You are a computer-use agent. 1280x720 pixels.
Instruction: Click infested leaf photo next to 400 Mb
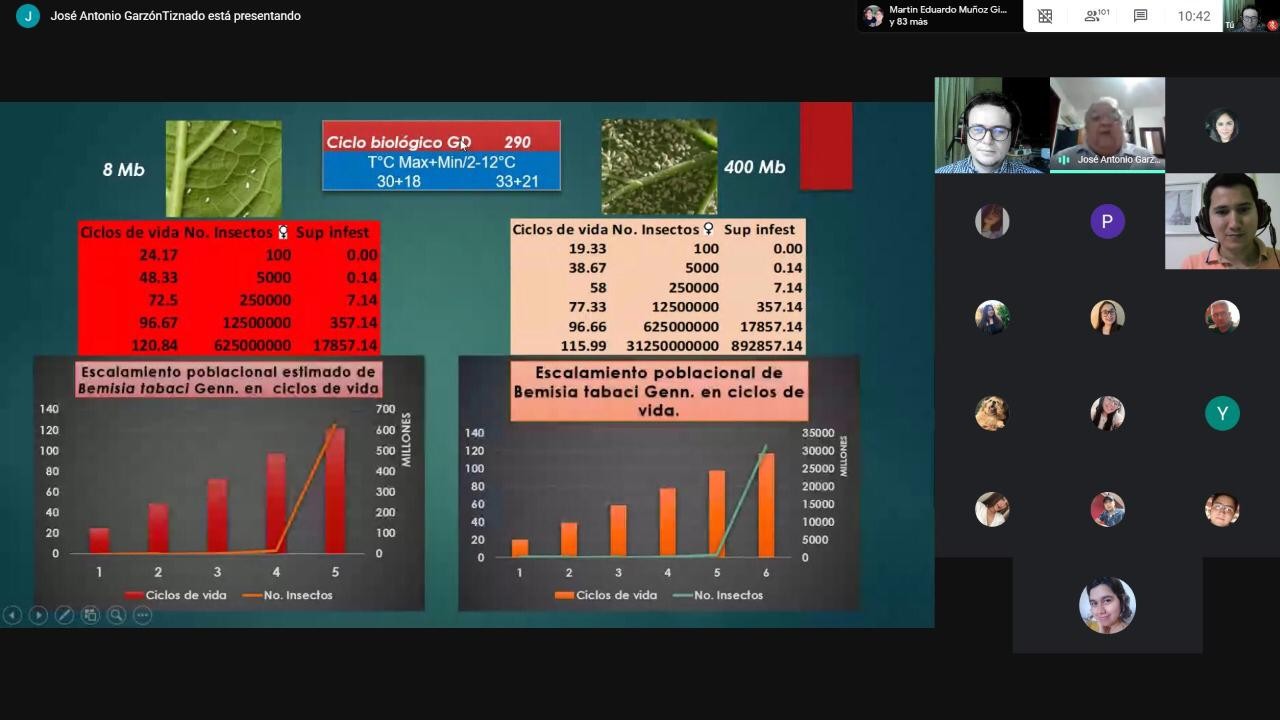click(659, 167)
